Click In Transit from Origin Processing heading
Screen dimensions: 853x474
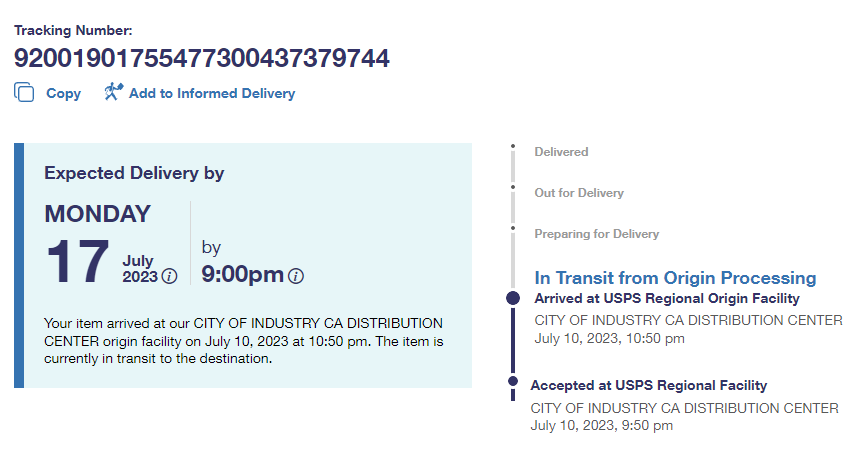tap(675, 278)
